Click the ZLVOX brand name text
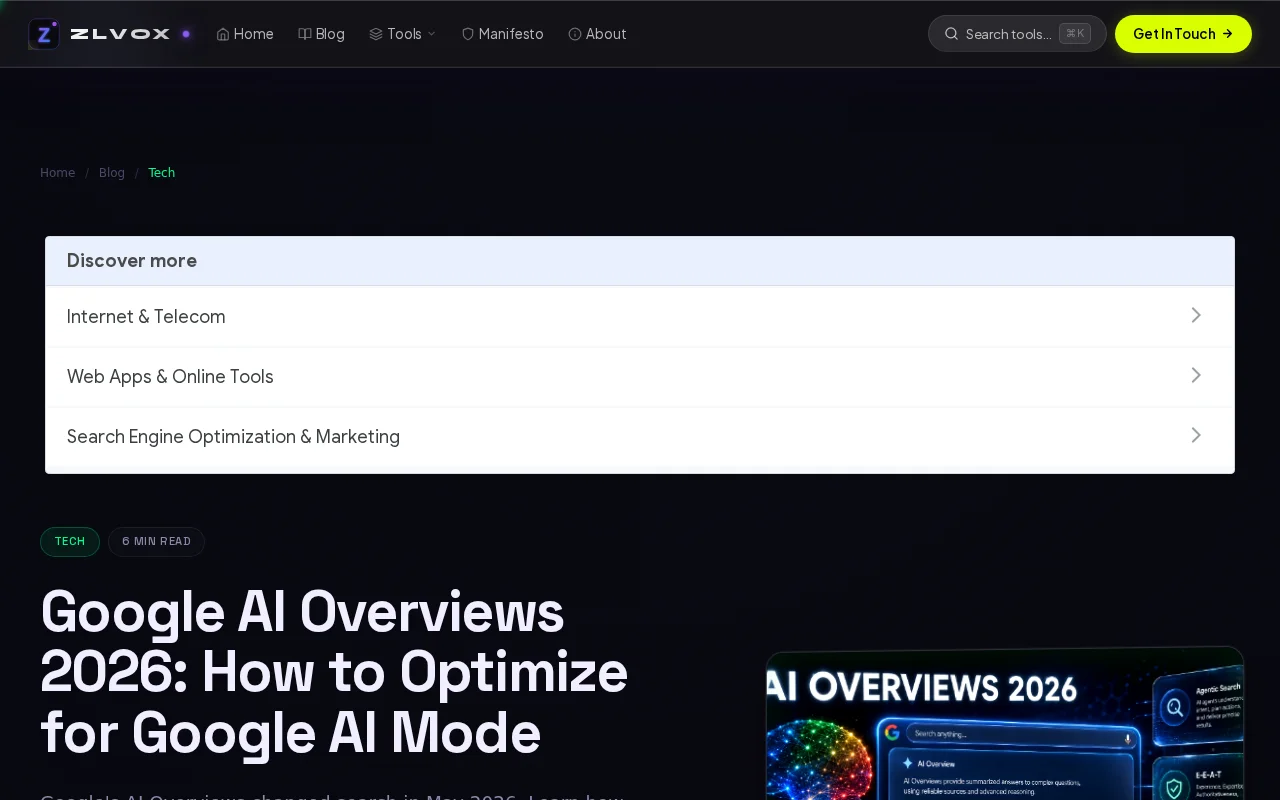This screenshot has height=800, width=1280. [120, 34]
